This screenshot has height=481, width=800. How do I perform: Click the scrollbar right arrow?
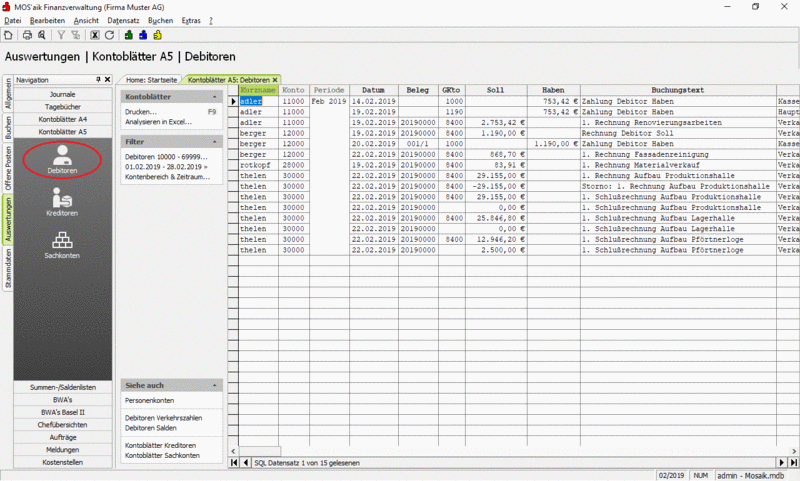coord(794,451)
